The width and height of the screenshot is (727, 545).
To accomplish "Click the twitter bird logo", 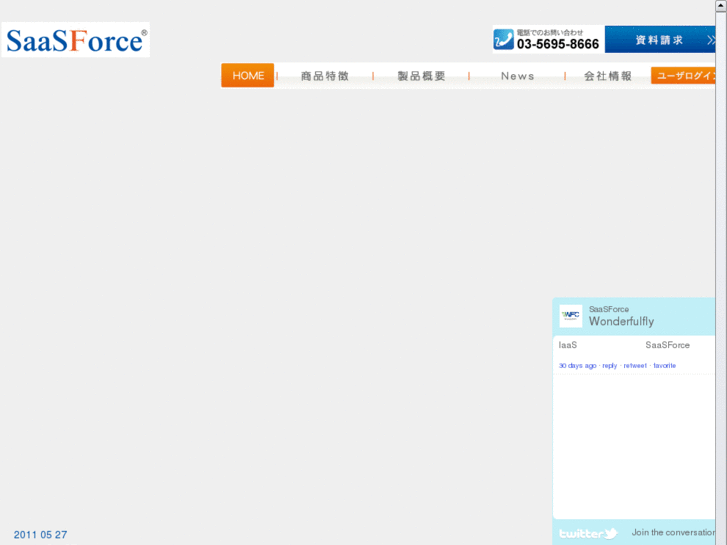I will 588,533.
